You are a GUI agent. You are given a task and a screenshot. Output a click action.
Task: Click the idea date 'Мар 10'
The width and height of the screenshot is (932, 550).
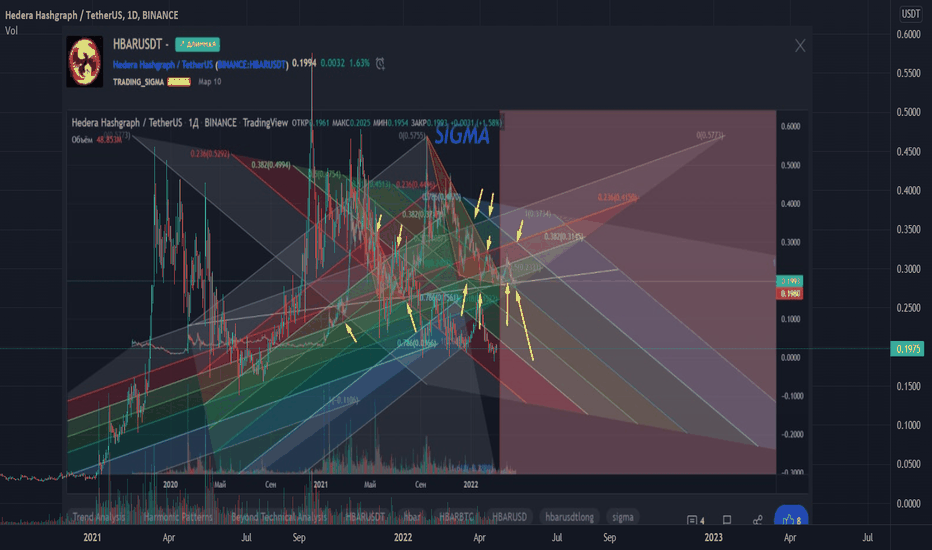(209, 82)
